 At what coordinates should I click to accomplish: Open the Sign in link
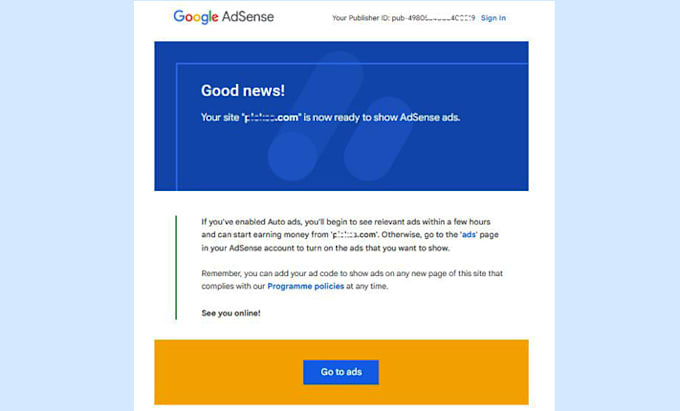coord(493,18)
